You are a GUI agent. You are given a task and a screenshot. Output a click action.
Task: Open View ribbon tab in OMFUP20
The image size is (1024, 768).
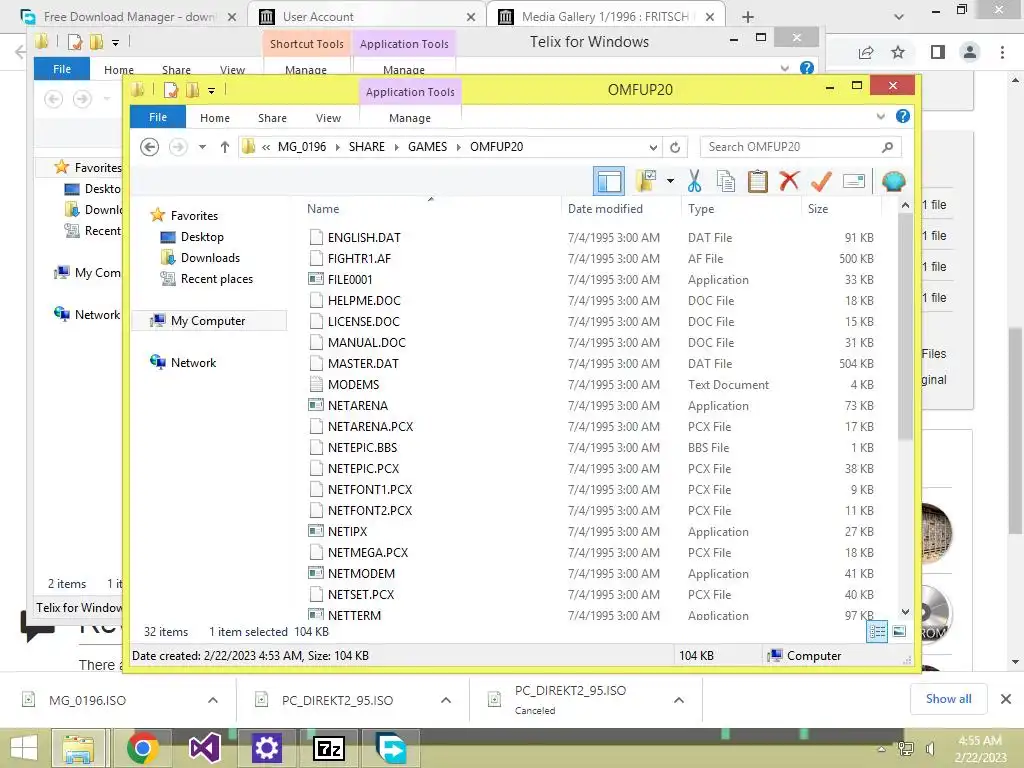click(328, 118)
